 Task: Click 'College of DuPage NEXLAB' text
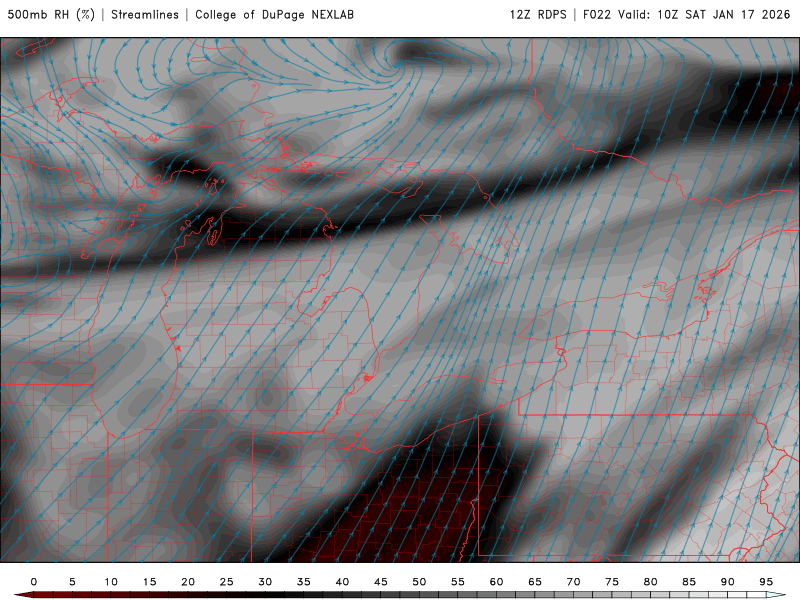(274, 14)
